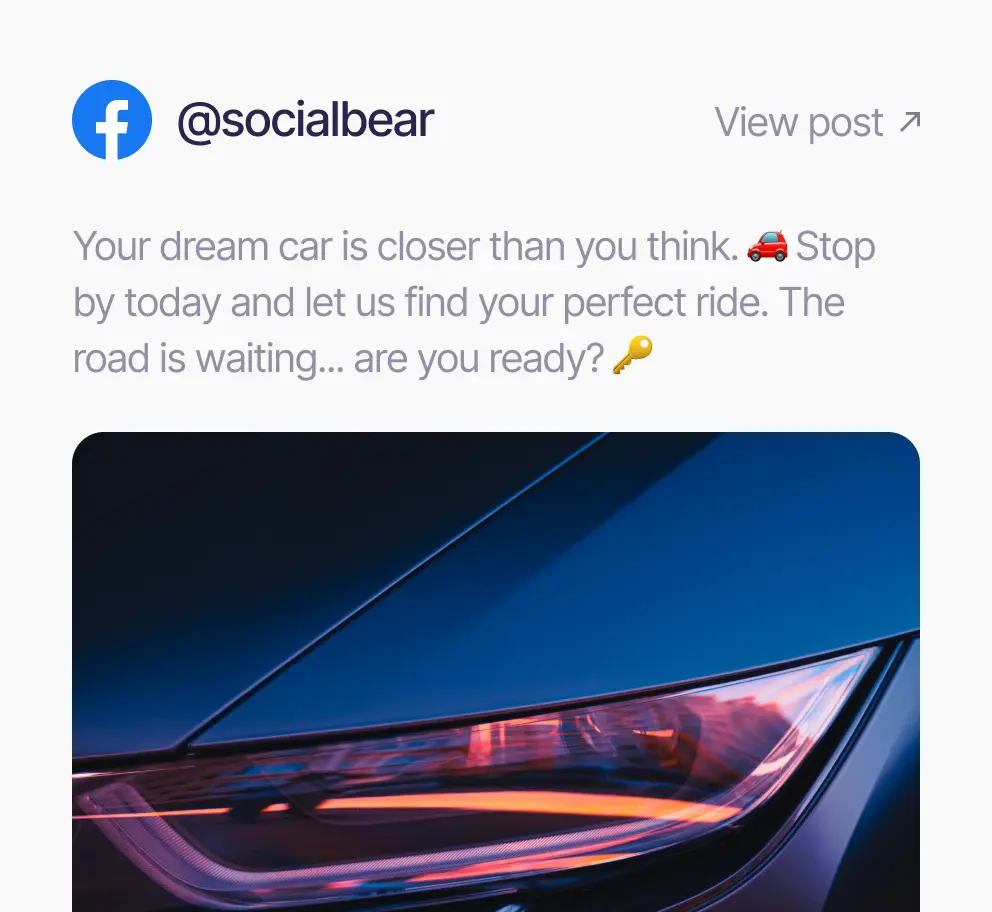Click the phrase "are you ready?"
The image size is (992, 912).
(479, 359)
